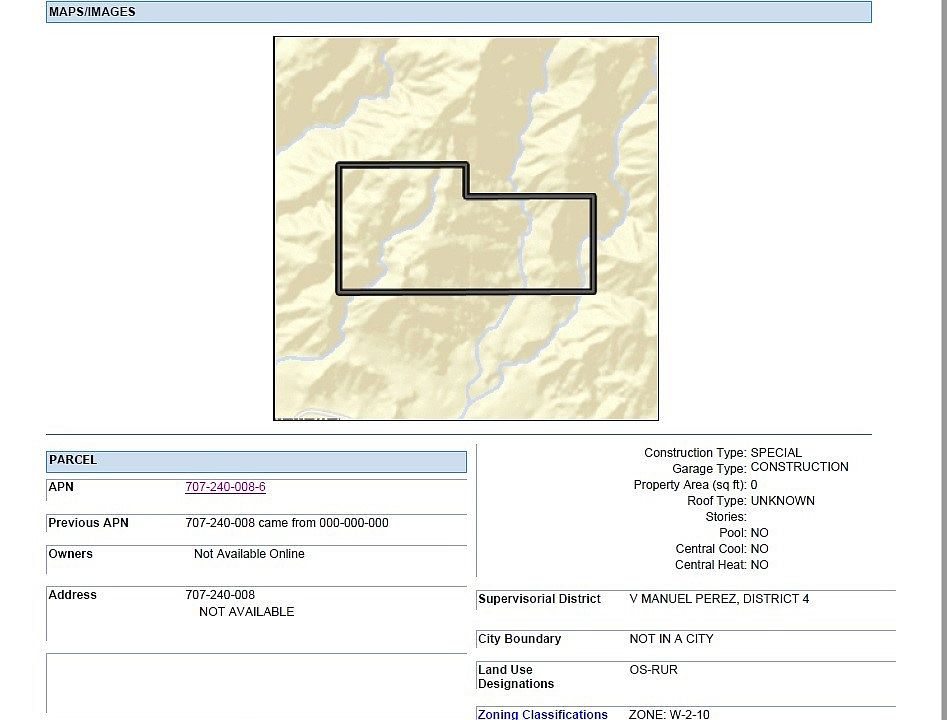Click the Owners row label
Viewport: 947px width, 720px height.
(71, 554)
